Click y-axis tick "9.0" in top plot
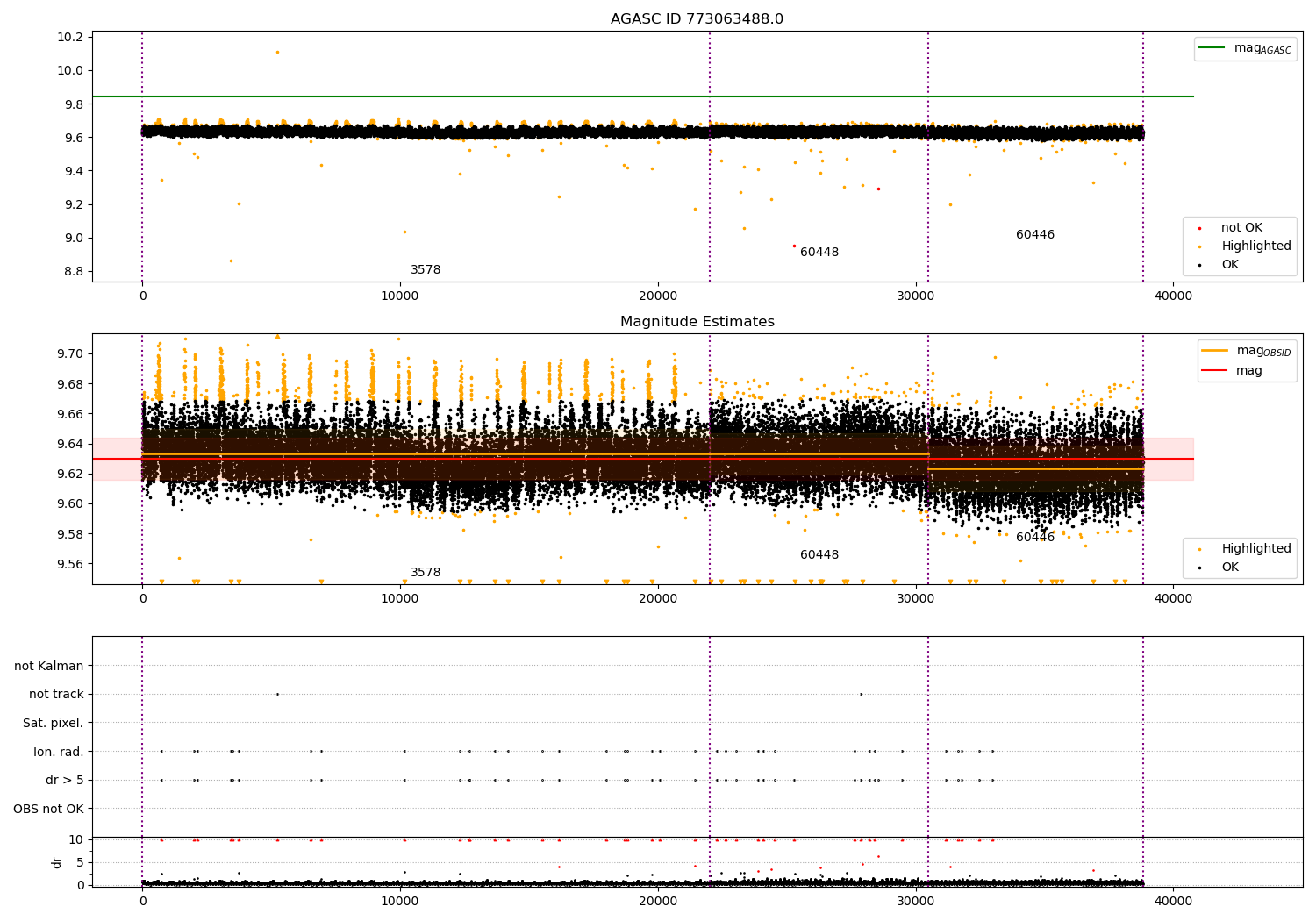The width and height of the screenshot is (1316, 921). [74, 238]
